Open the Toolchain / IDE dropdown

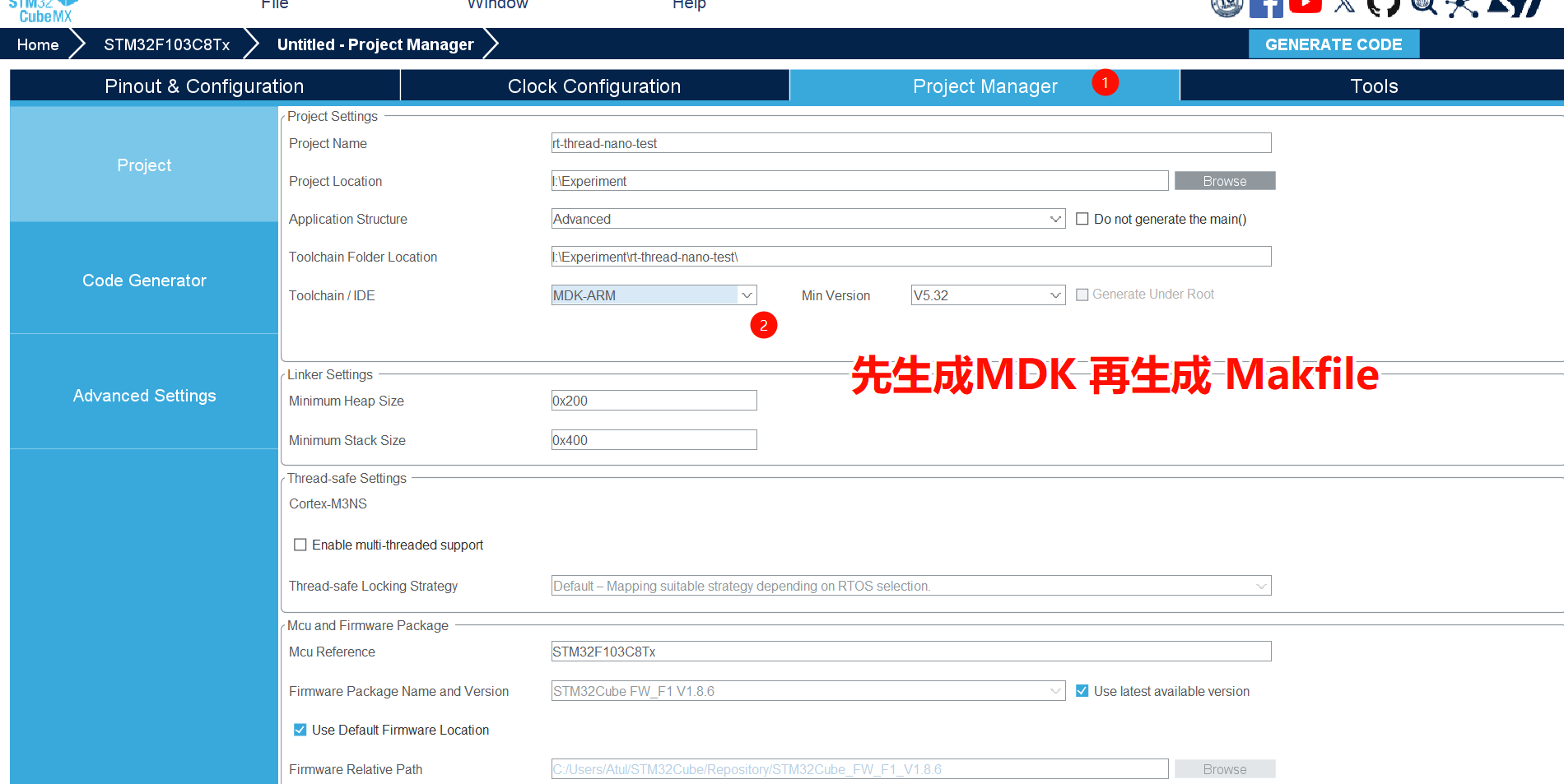[x=654, y=295]
